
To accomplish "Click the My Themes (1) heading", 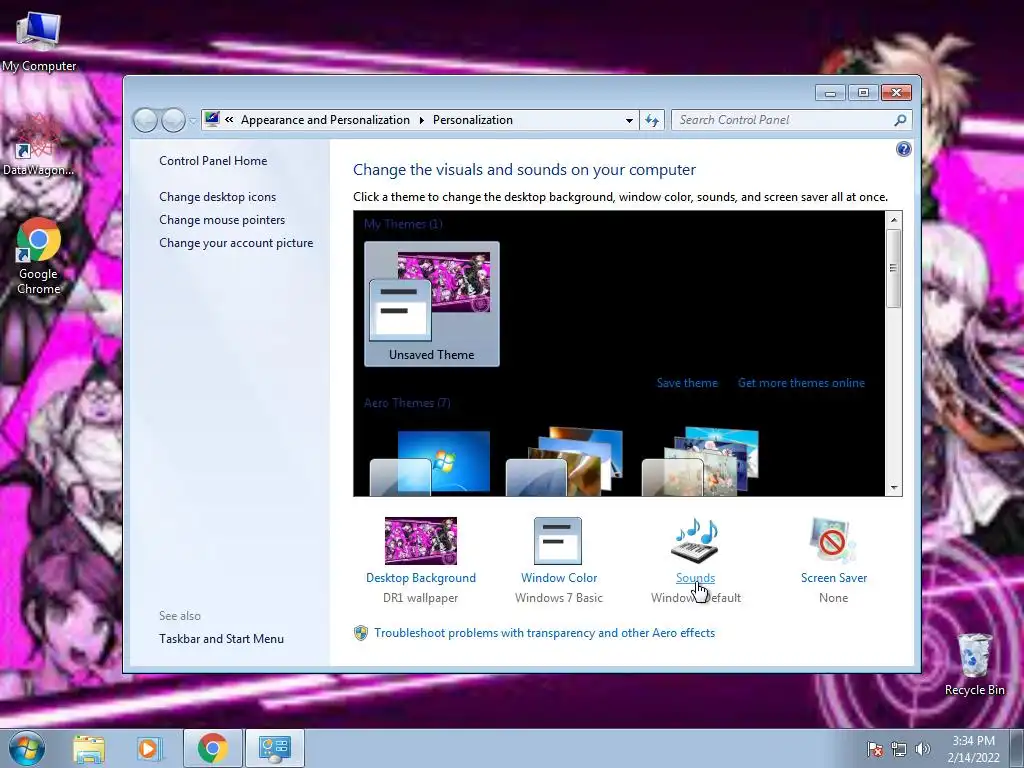I will click(403, 224).
